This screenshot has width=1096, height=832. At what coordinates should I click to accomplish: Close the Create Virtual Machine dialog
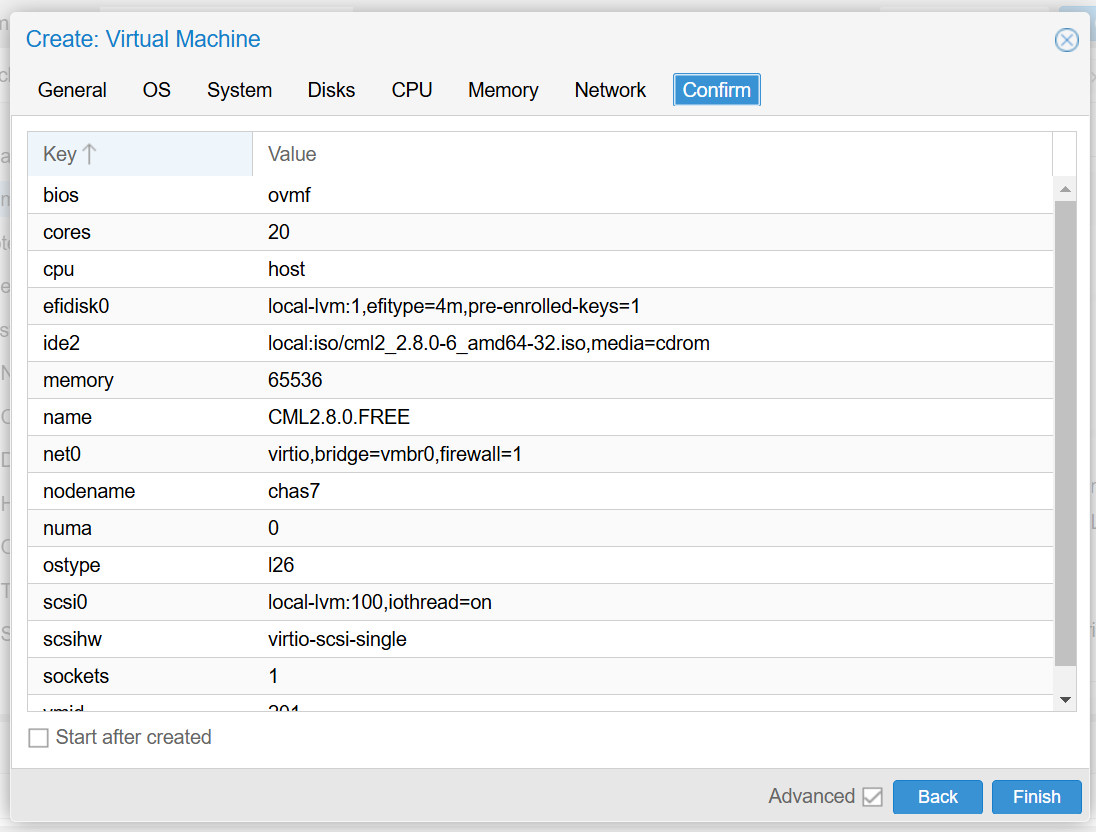1066,39
